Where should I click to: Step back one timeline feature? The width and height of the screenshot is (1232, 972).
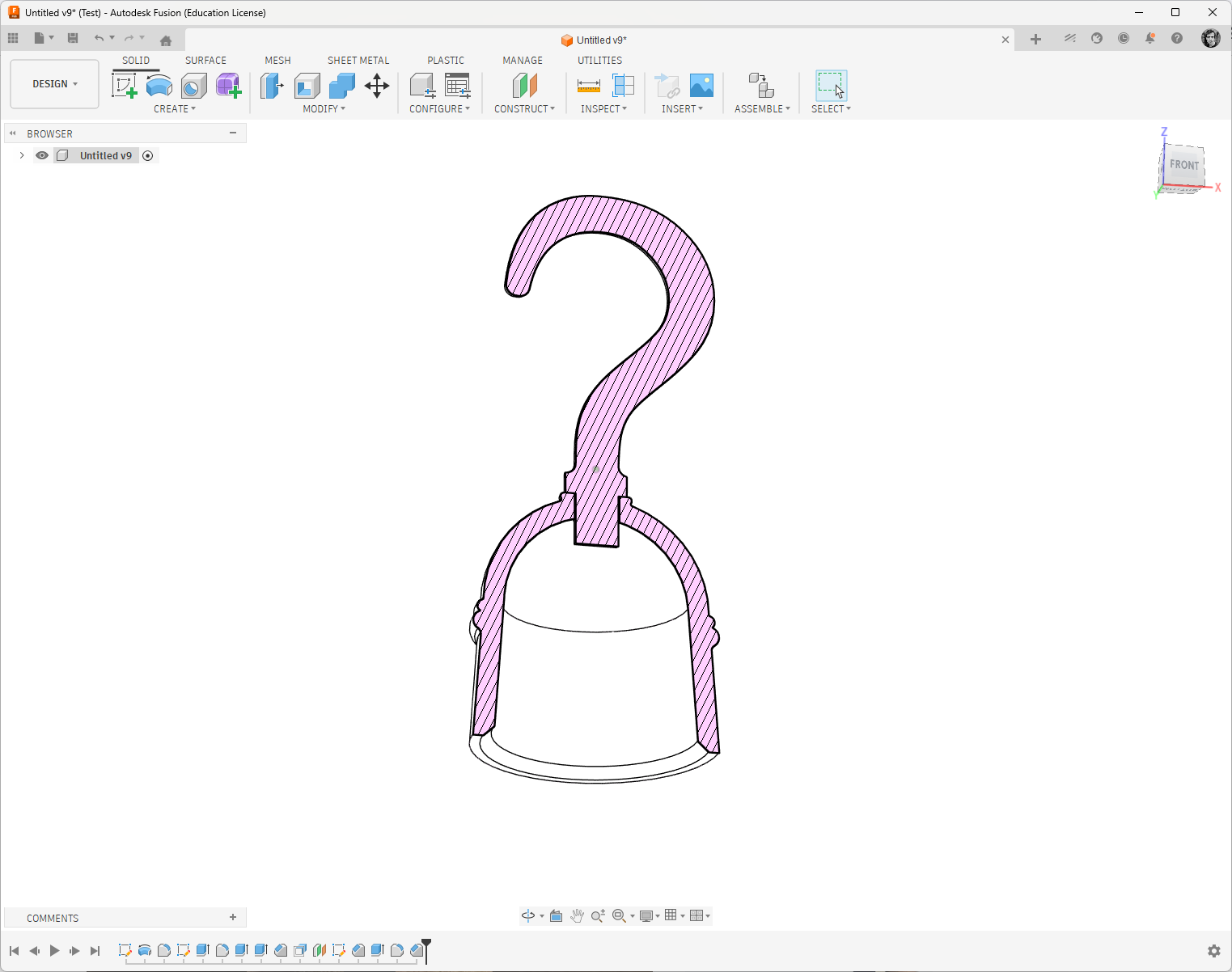pos(34,951)
